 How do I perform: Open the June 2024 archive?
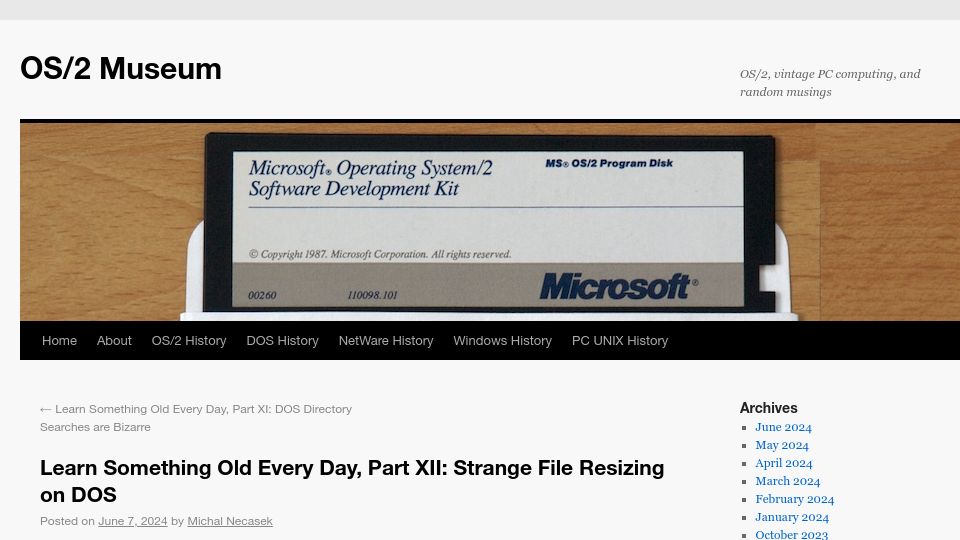(783, 427)
